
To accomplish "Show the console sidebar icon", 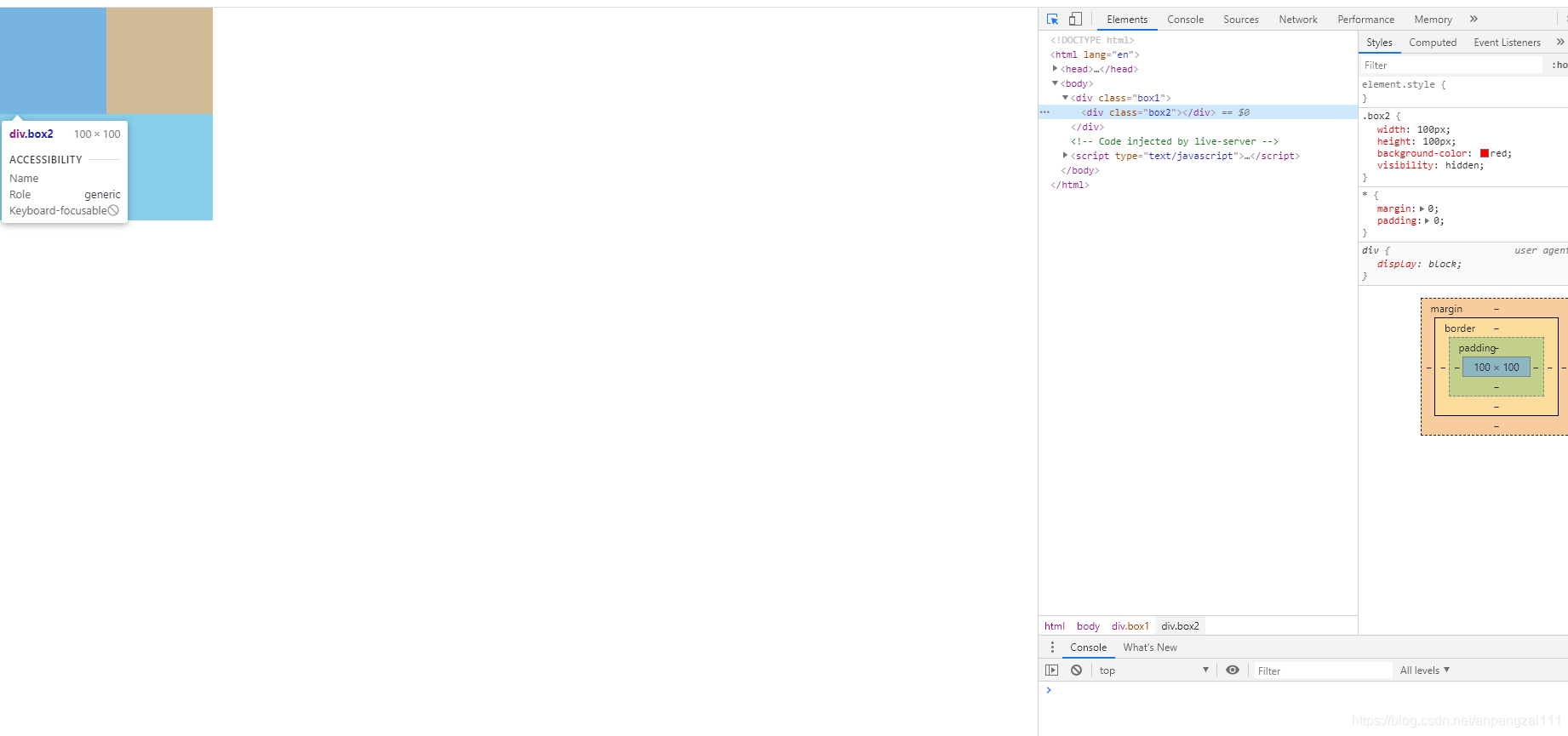I will coord(1052,670).
